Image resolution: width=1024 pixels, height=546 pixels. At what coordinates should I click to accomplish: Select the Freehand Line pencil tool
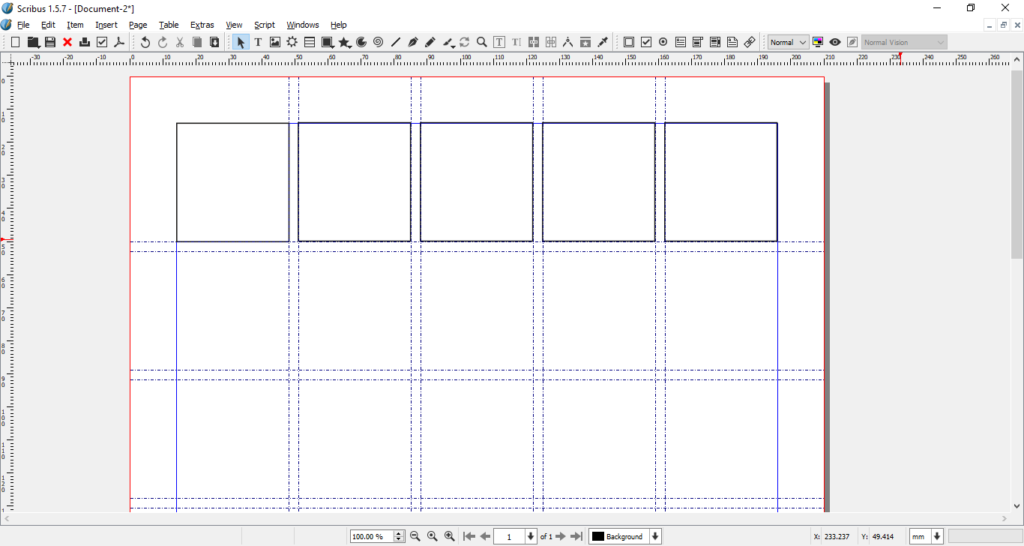[430, 42]
